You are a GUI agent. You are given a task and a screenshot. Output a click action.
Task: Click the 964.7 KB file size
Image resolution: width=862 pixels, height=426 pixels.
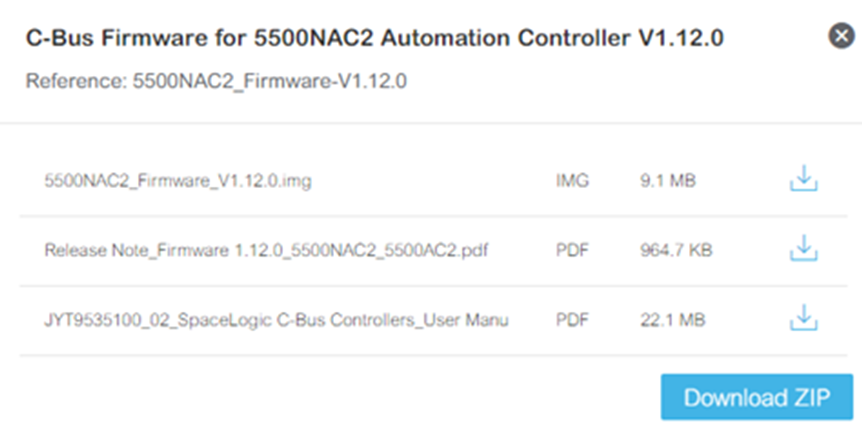[x=676, y=251]
